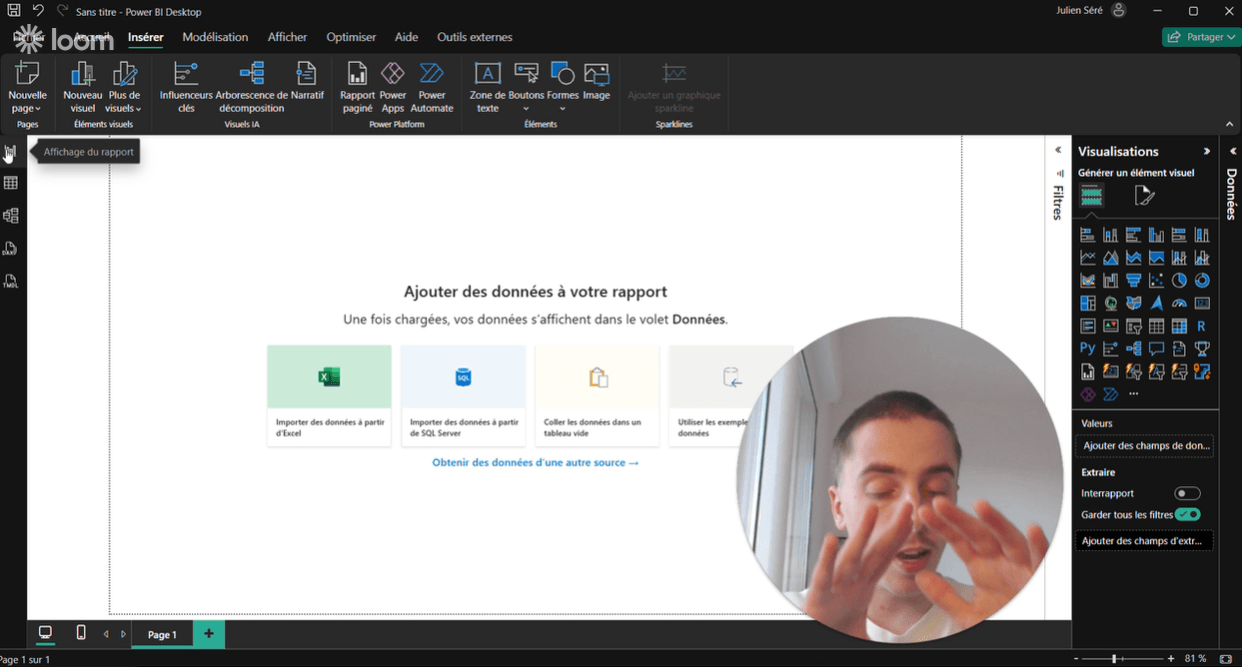Expand the Filtres pane chevron
1242x667 pixels.
point(1058,150)
